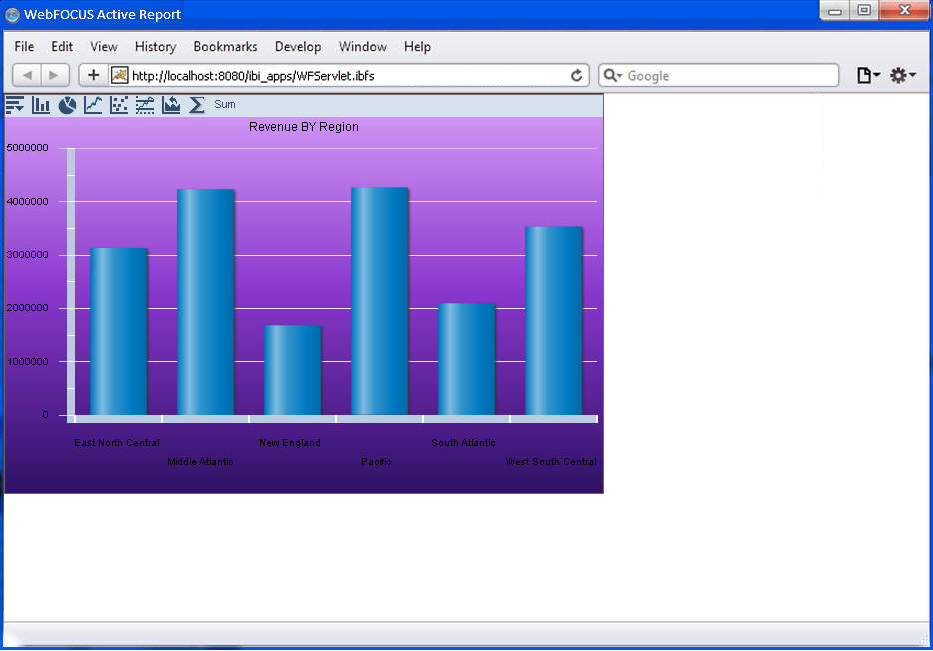Open the page menu dropdown
This screenshot has width=933, height=651.
[x=868, y=76]
